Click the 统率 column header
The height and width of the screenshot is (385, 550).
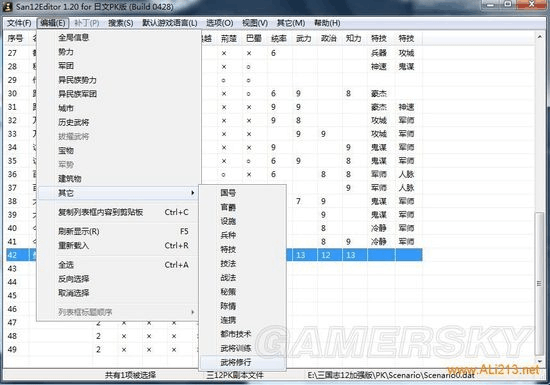pos(280,38)
